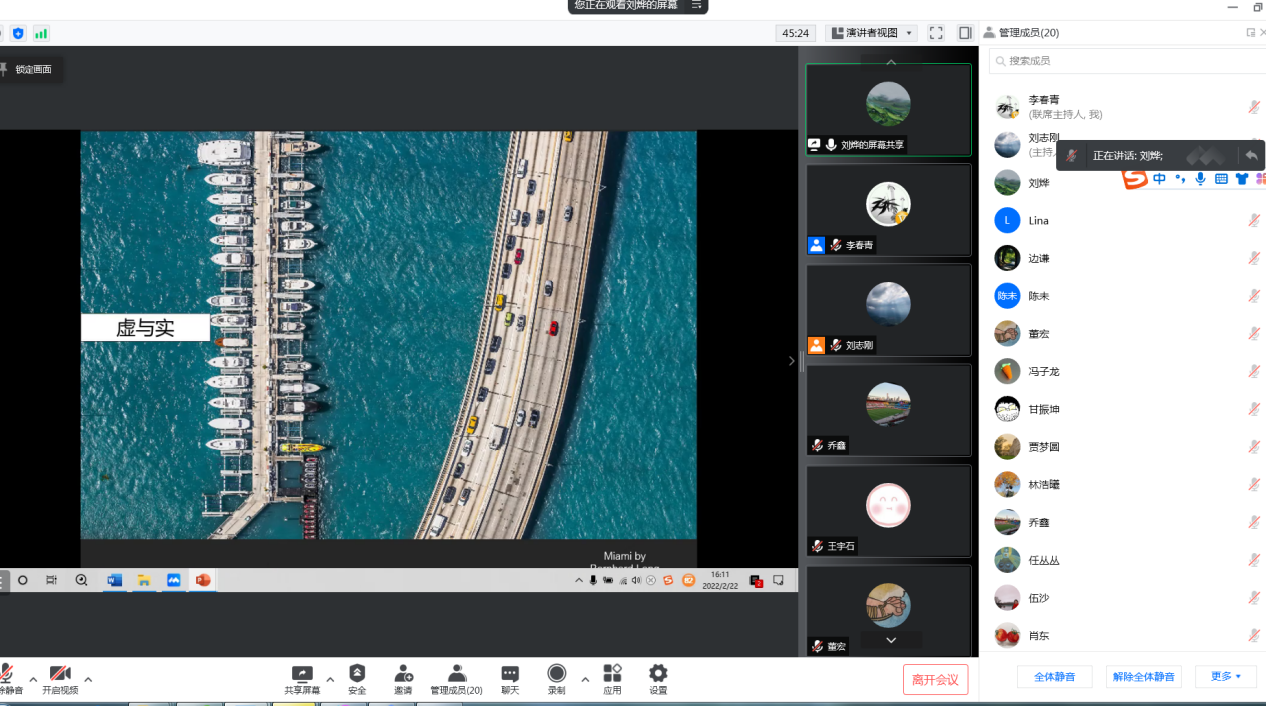This screenshot has height=706, width=1266.
Task: Click the 离开会议 button
Action: coord(935,680)
